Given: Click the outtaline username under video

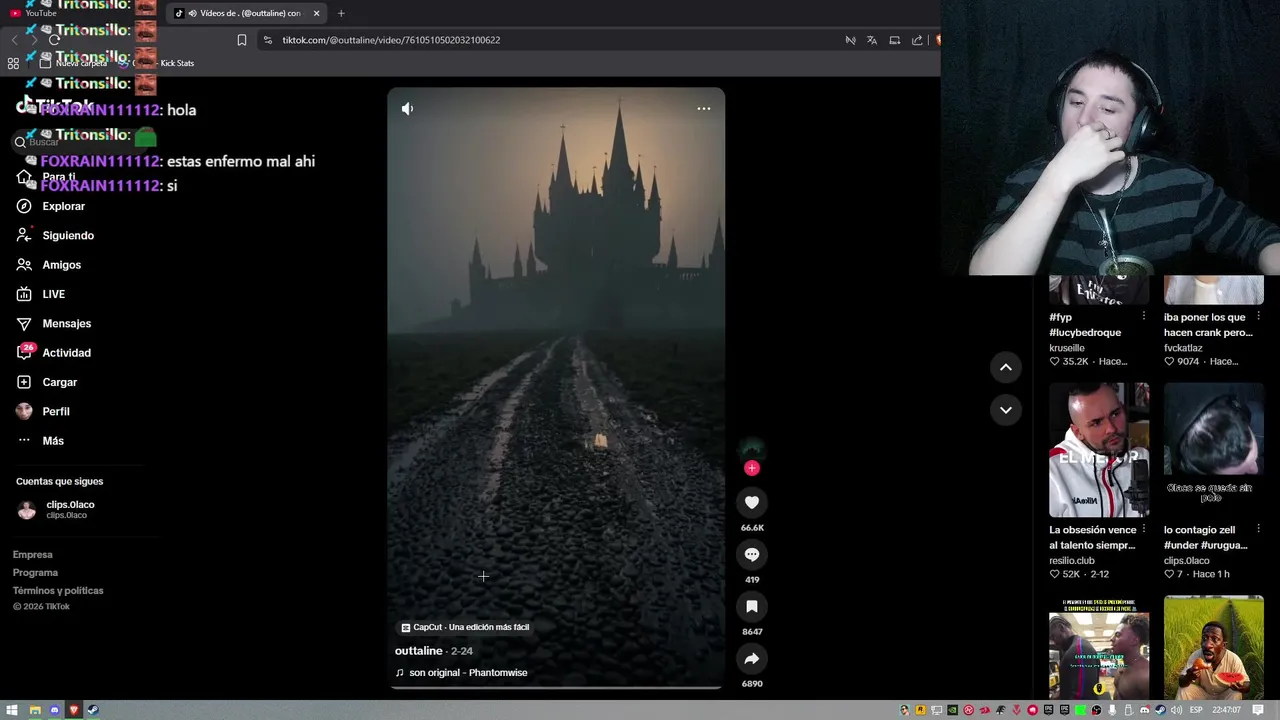Looking at the screenshot, I should [418, 651].
